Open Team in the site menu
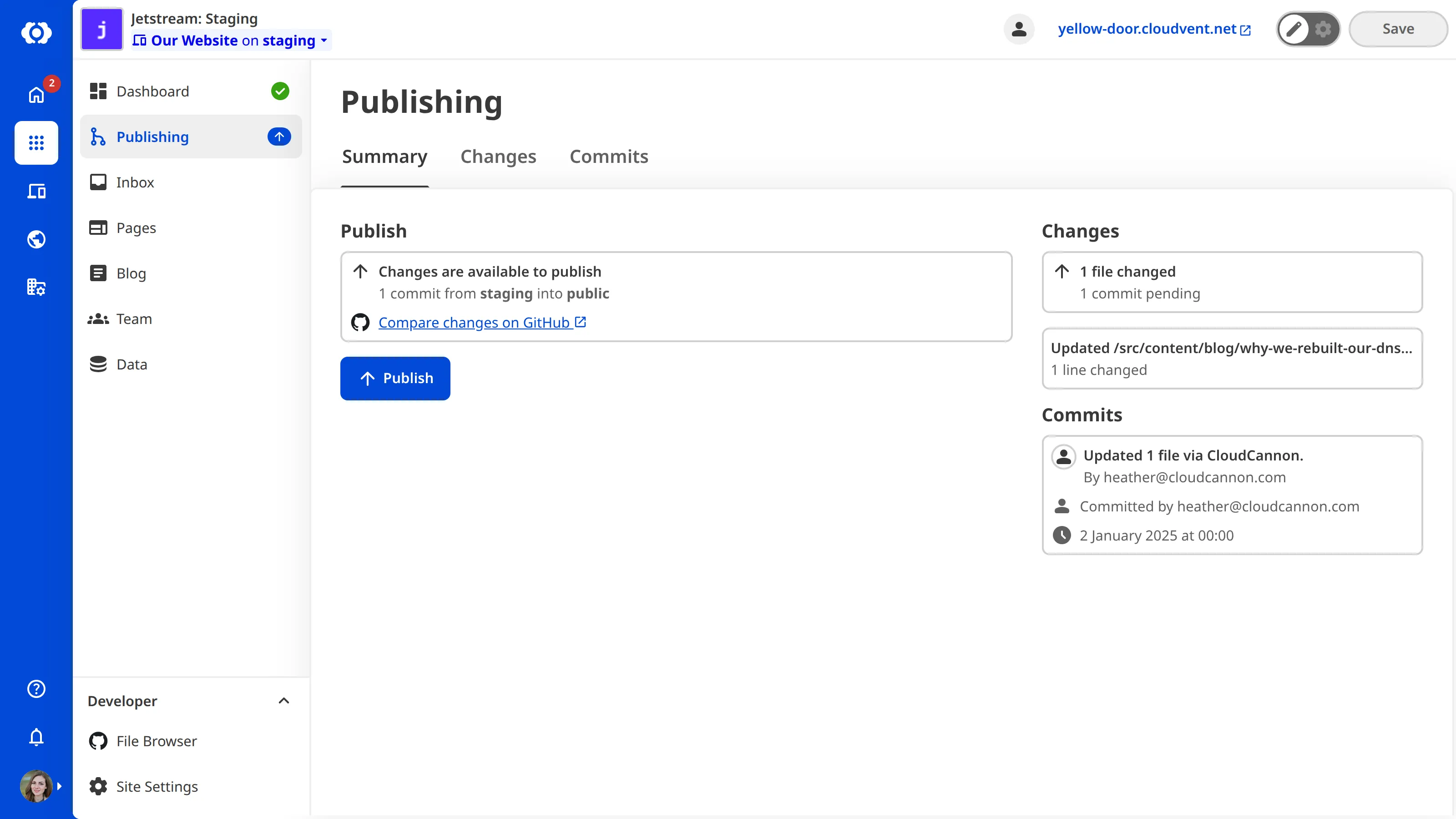 [x=191, y=319]
